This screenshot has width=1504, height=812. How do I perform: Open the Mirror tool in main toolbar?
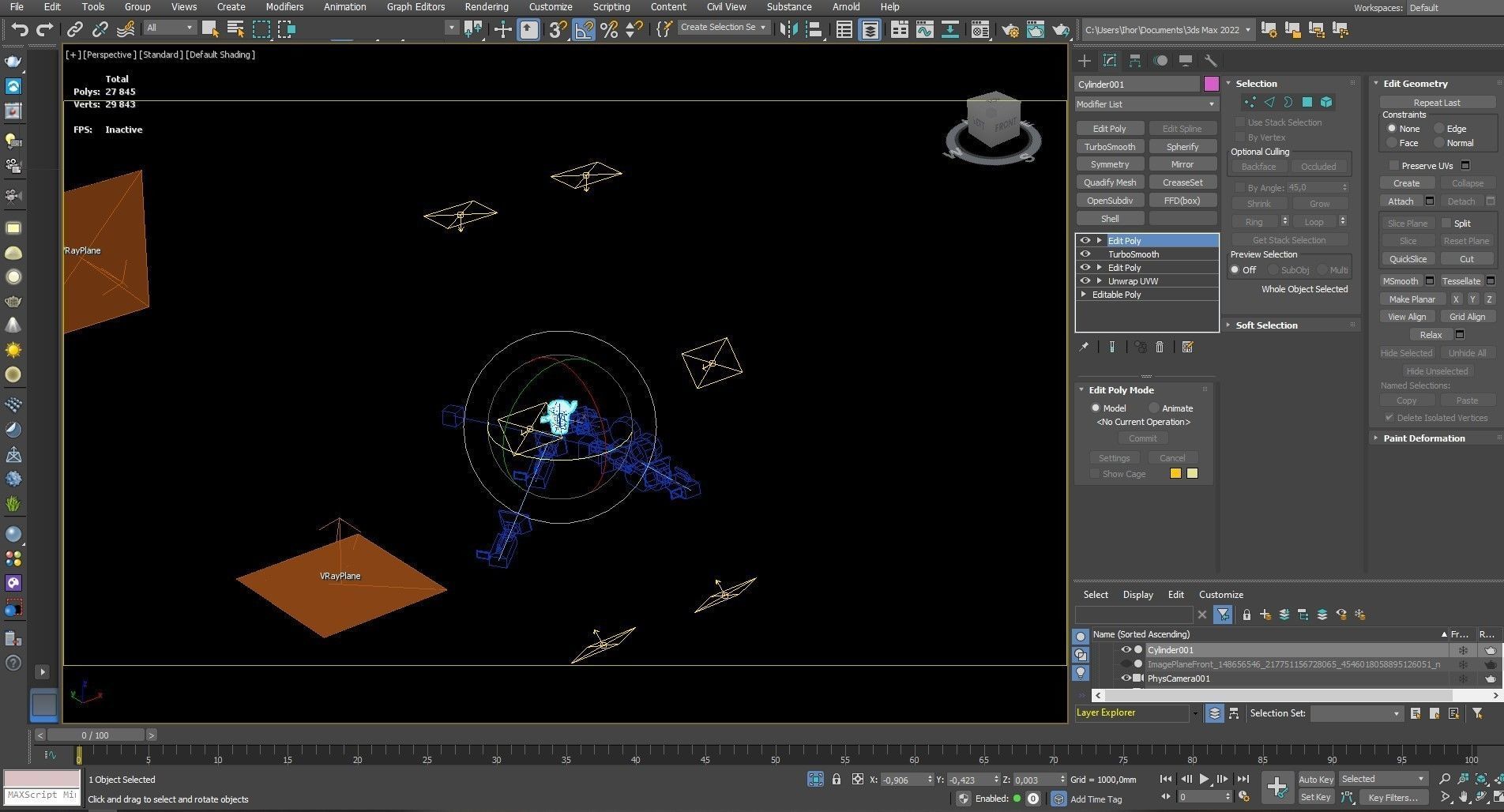(x=788, y=29)
